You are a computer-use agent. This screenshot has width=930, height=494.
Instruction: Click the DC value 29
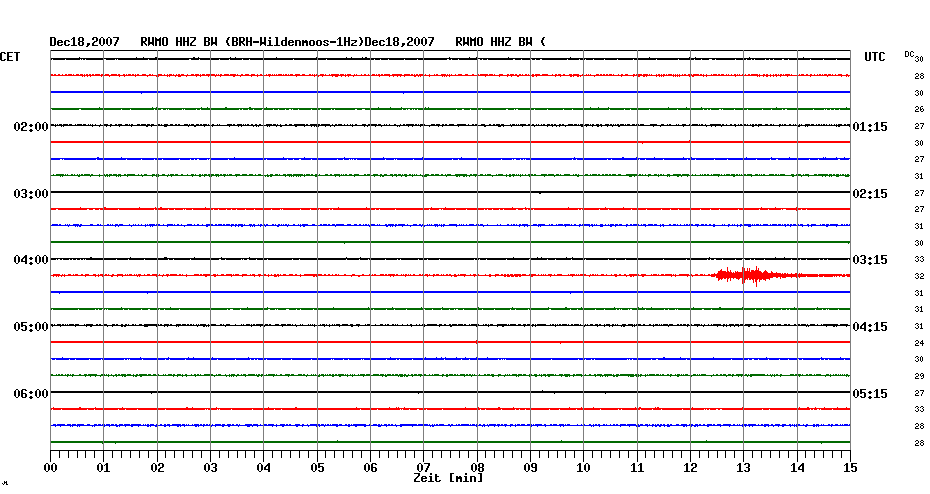pos(919,376)
